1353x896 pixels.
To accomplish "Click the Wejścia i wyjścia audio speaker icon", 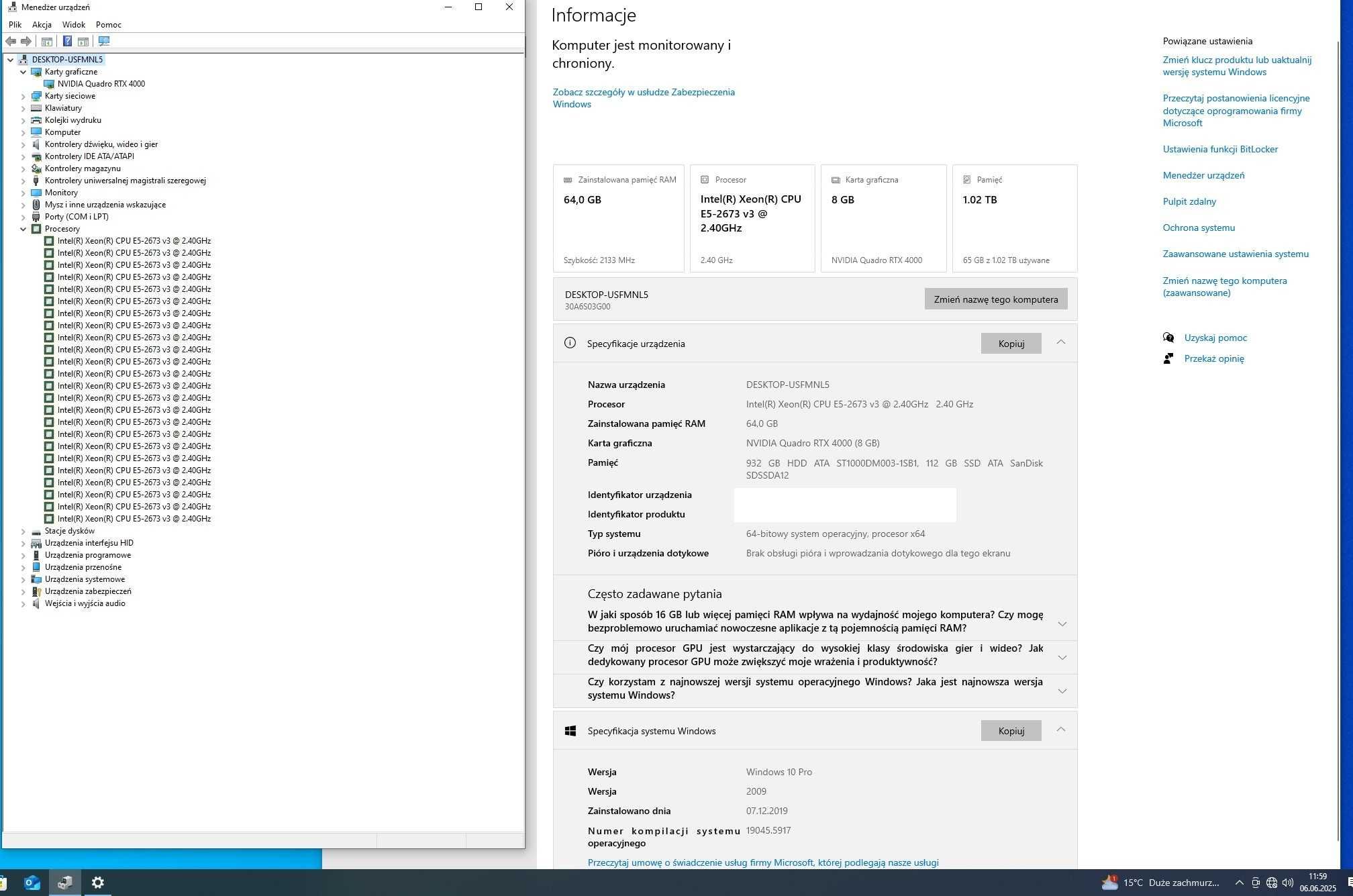I will click(x=36, y=603).
